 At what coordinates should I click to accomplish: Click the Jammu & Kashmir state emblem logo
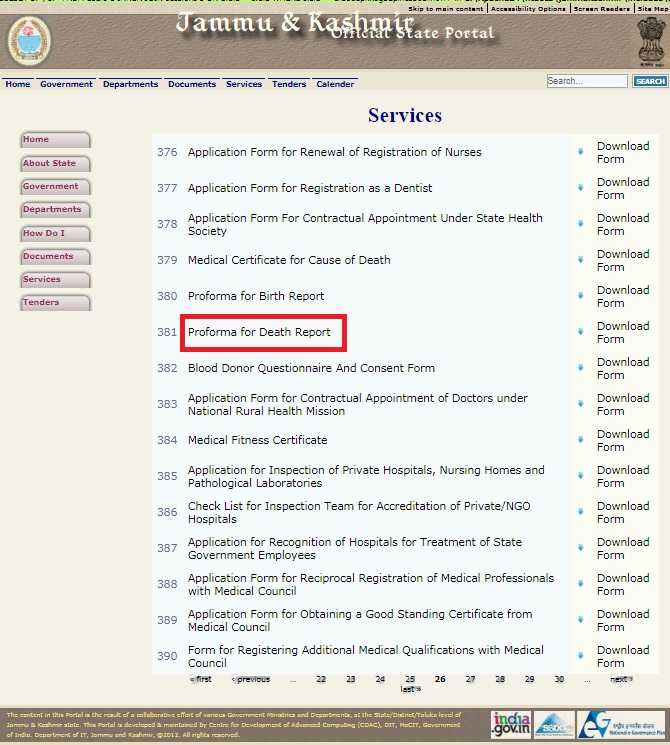29,41
